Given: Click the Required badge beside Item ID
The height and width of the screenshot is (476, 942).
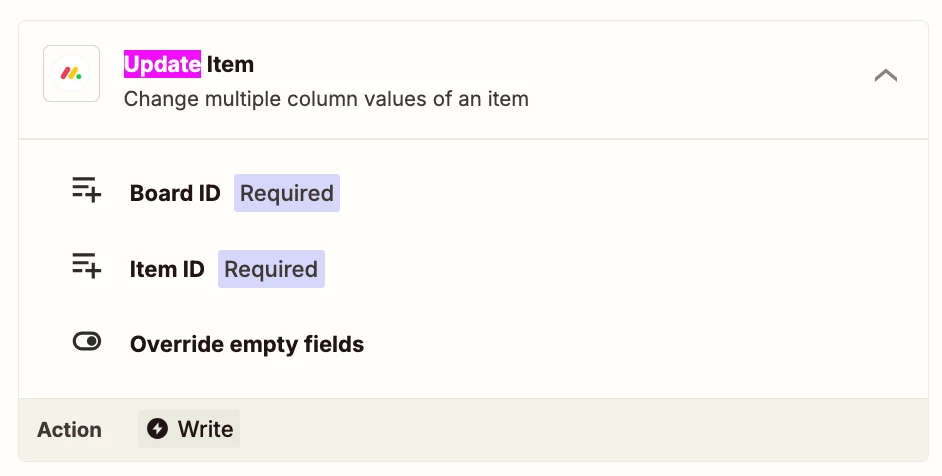Looking at the screenshot, I should 271,269.
